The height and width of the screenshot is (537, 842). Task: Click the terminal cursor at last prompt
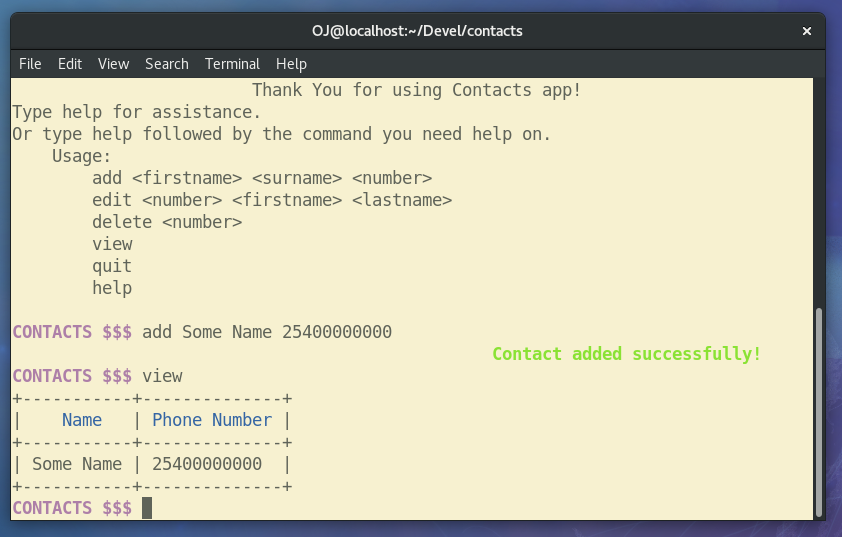tap(147, 508)
